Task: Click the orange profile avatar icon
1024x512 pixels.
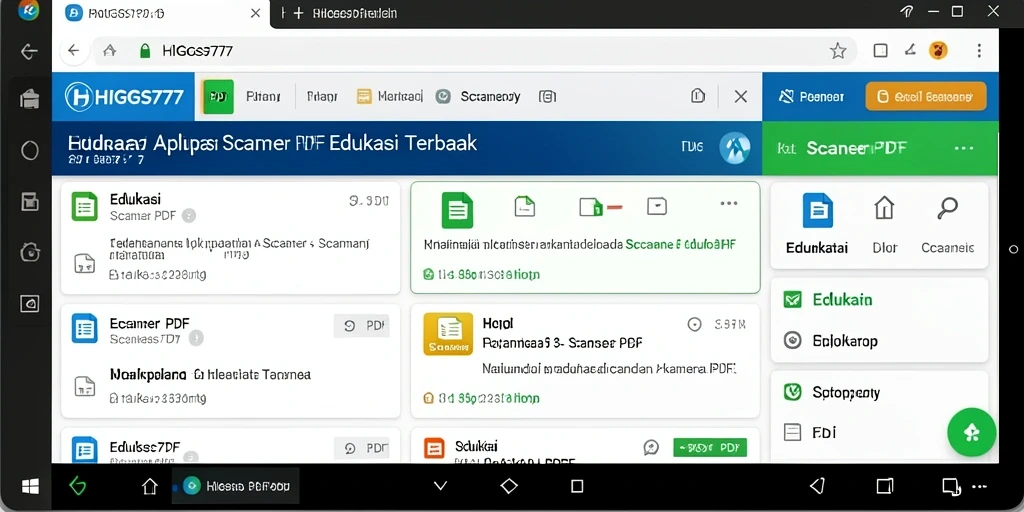Action: tap(938, 50)
